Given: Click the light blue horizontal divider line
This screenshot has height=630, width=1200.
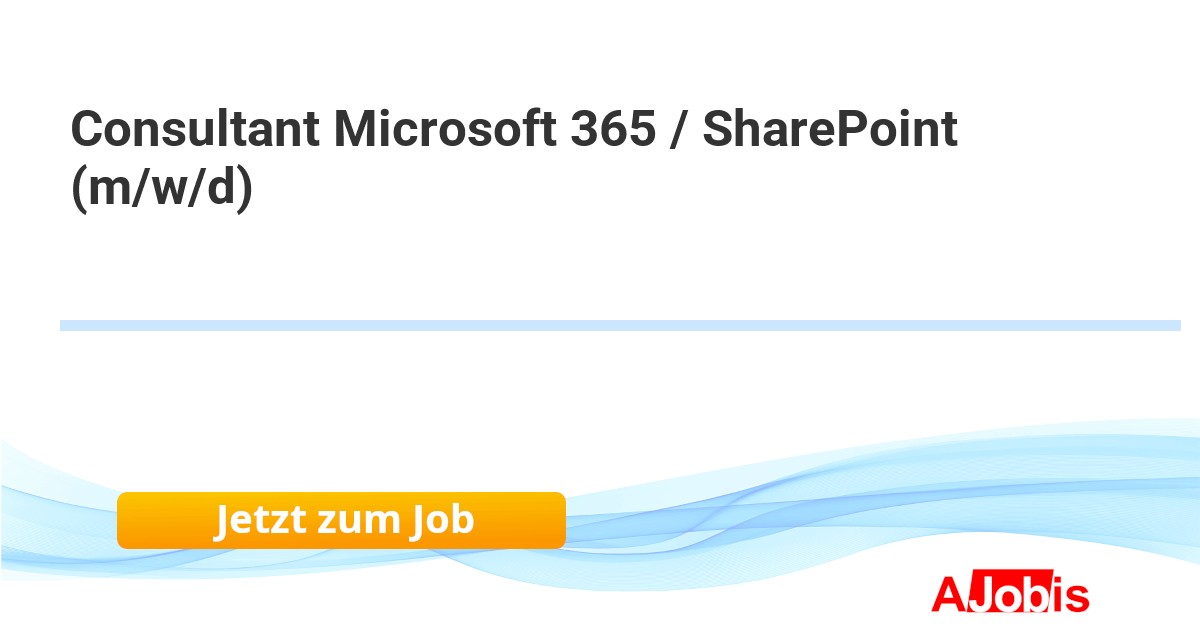Looking at the screenshot, I should click(x=620, y=325).
